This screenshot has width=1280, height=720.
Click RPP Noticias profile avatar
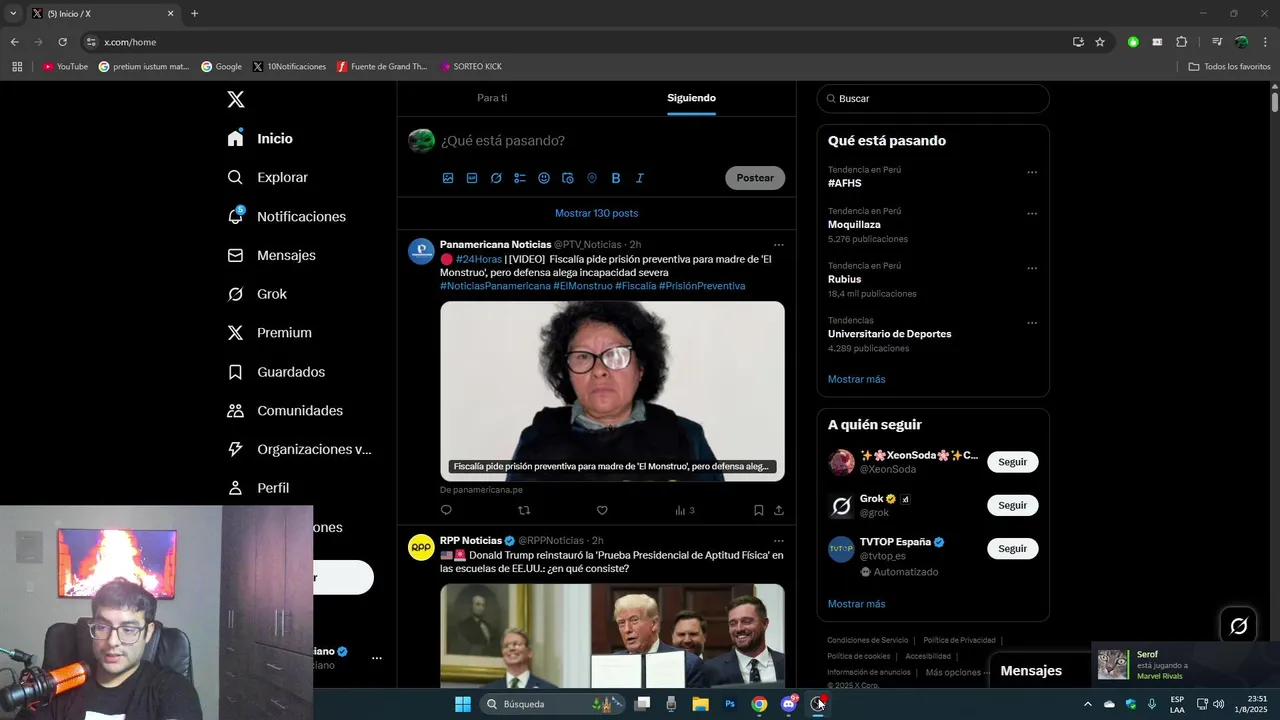click(421, 547)
